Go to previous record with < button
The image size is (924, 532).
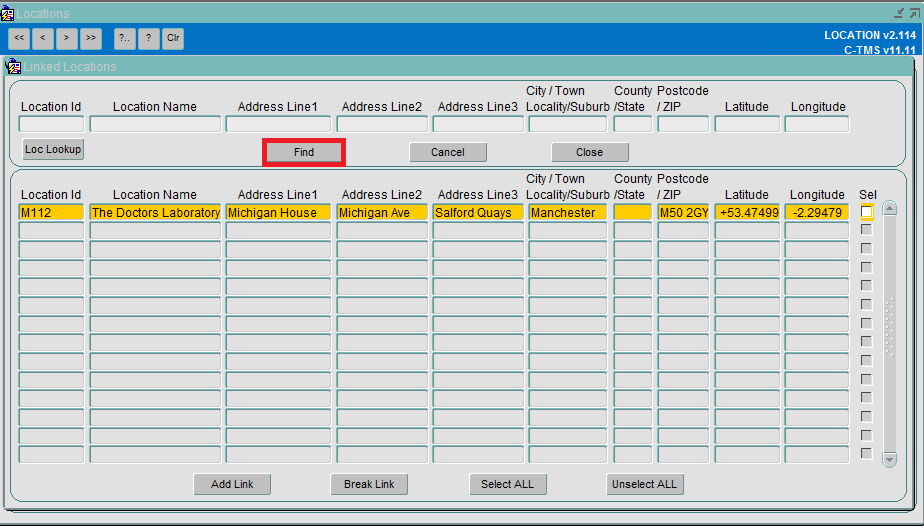click(42, 38)
